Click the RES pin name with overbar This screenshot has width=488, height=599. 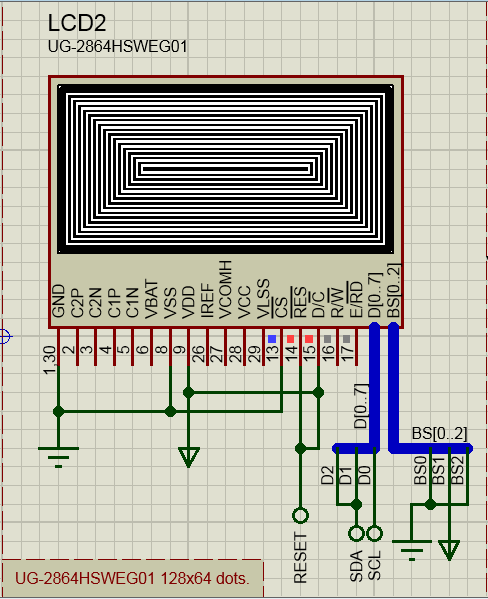[x=299, y=302]
